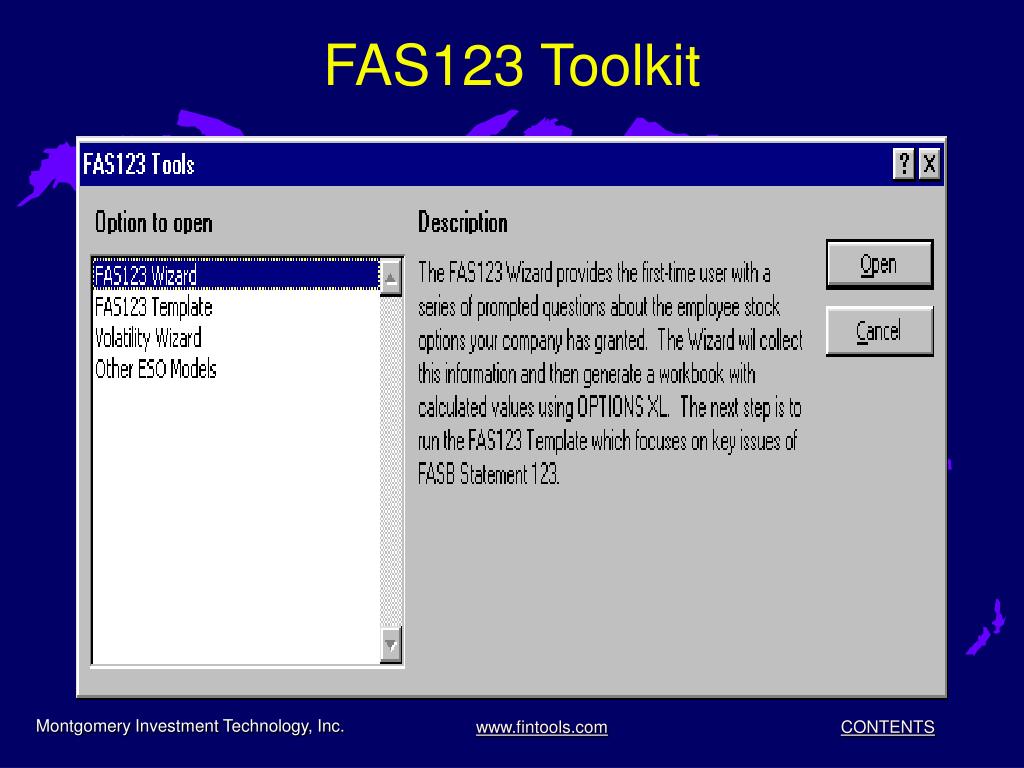This screenshot has height=768, width=1024.
Task: Click the list scrollbar up arrow
Action: 391,277
